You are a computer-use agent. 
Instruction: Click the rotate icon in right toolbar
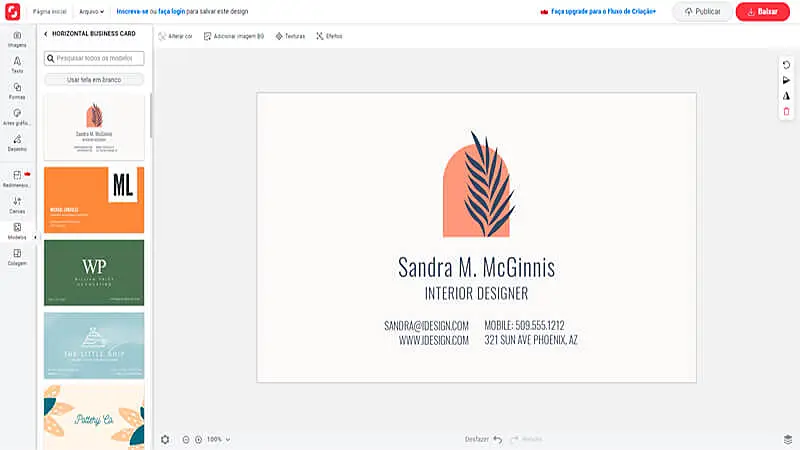(786, 65)
